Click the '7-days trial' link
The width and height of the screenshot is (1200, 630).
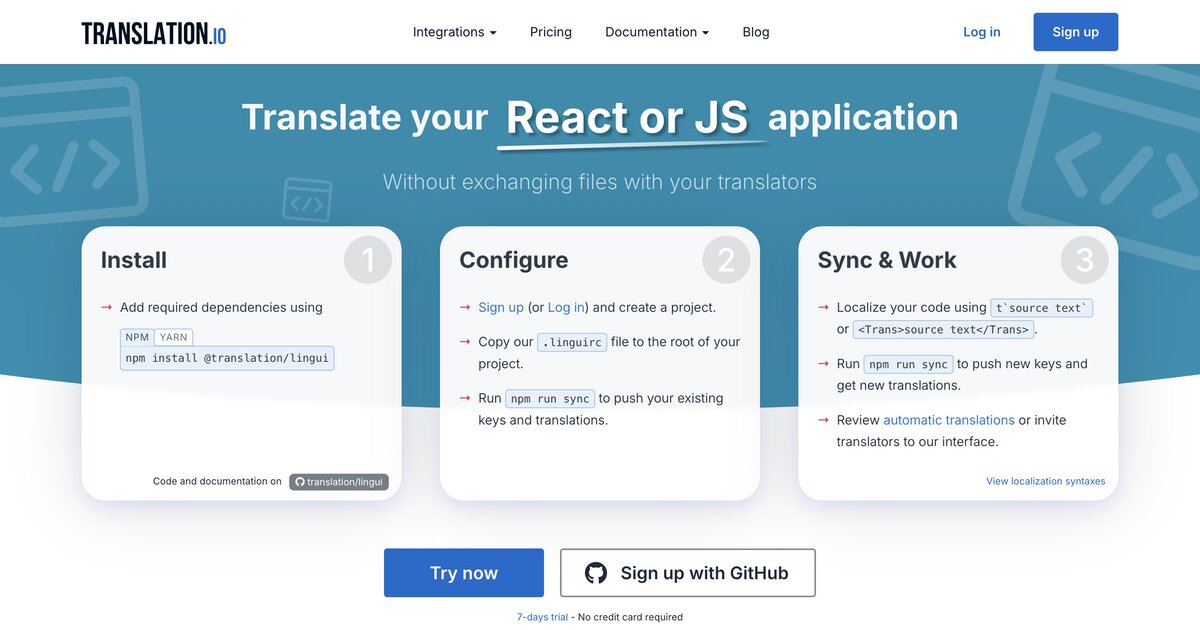[541, 616]
